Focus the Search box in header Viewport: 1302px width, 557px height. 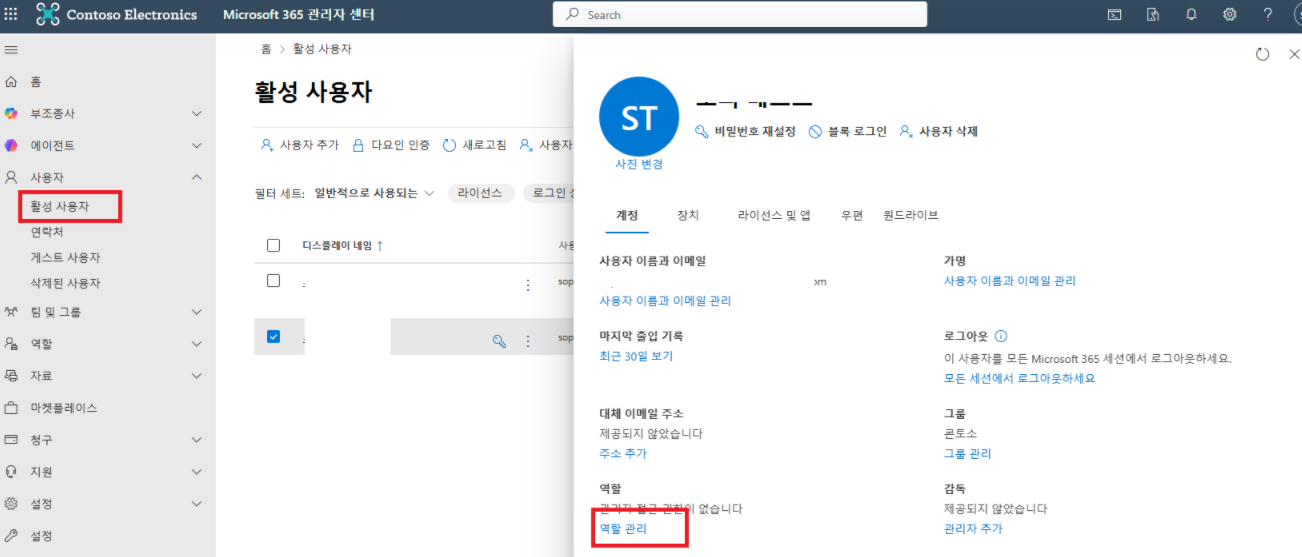pos(740,15)
